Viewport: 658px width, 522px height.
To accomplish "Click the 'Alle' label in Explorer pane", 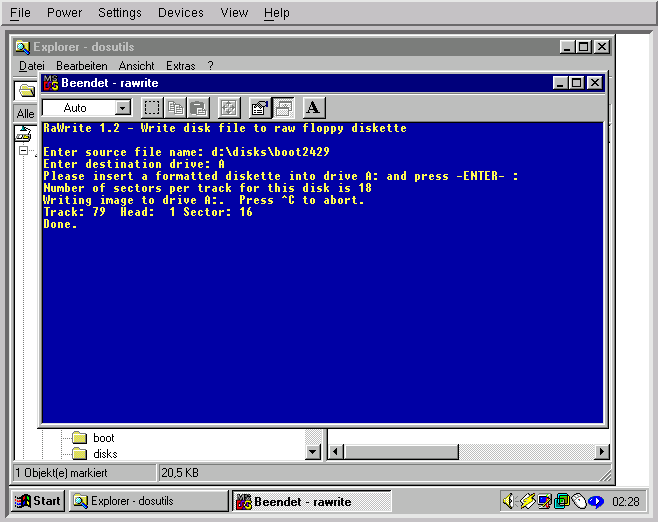I will tap(26, 114).
